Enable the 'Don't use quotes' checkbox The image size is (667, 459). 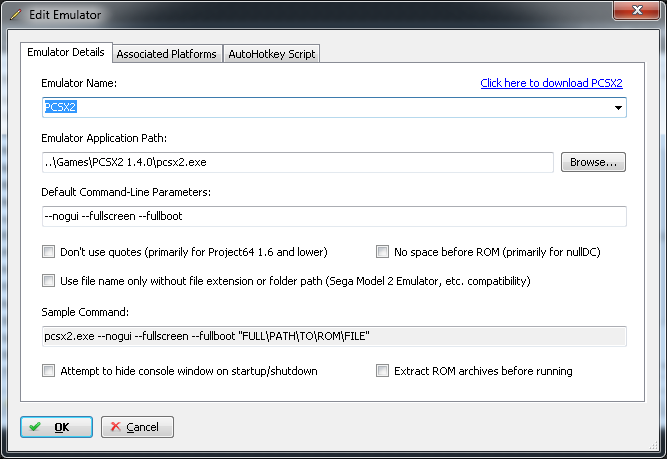[48, 252]
